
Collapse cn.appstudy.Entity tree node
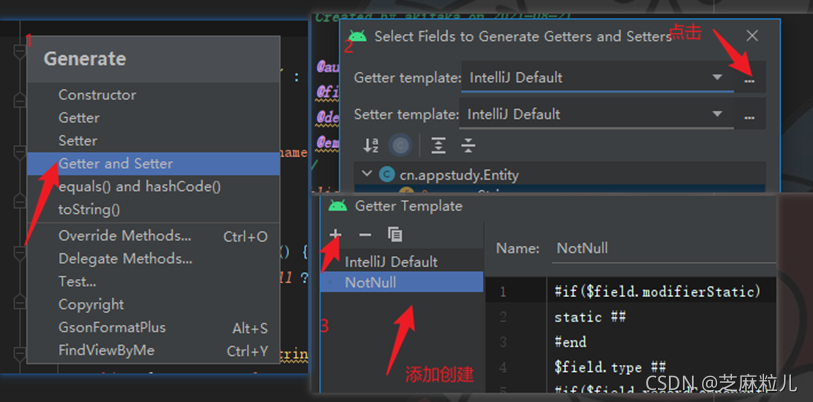tap(367, 174)
